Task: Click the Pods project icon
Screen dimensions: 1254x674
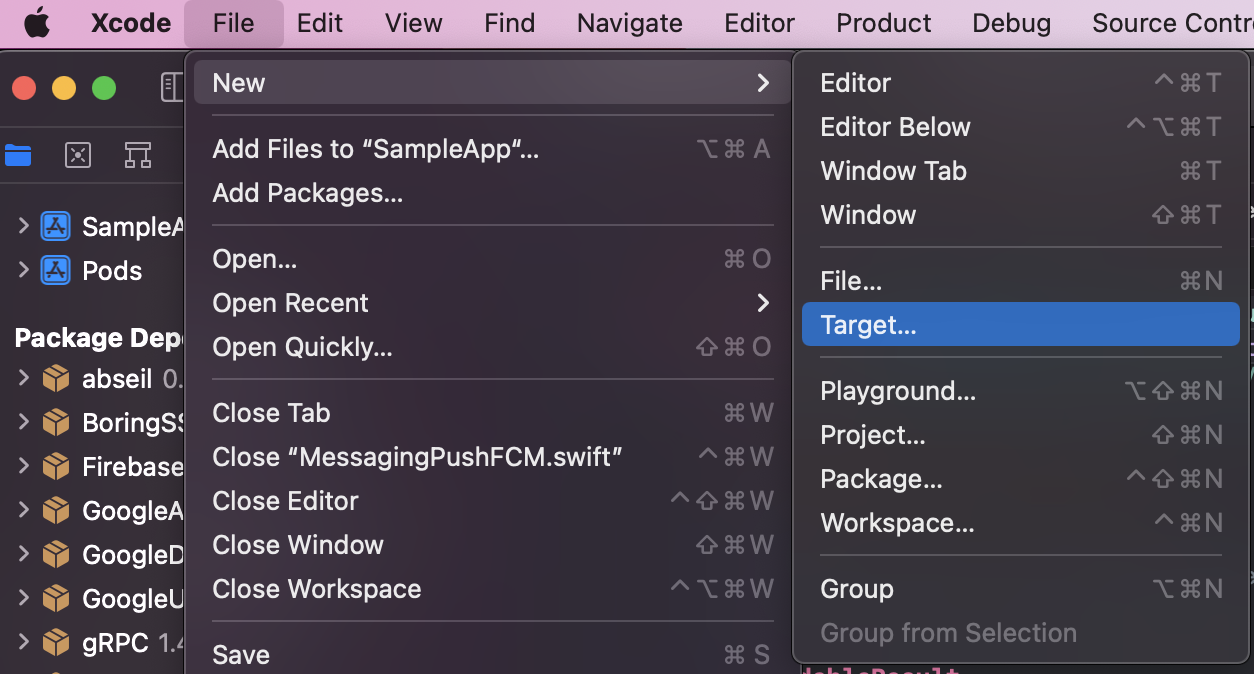Action: [x=55, y=271]
